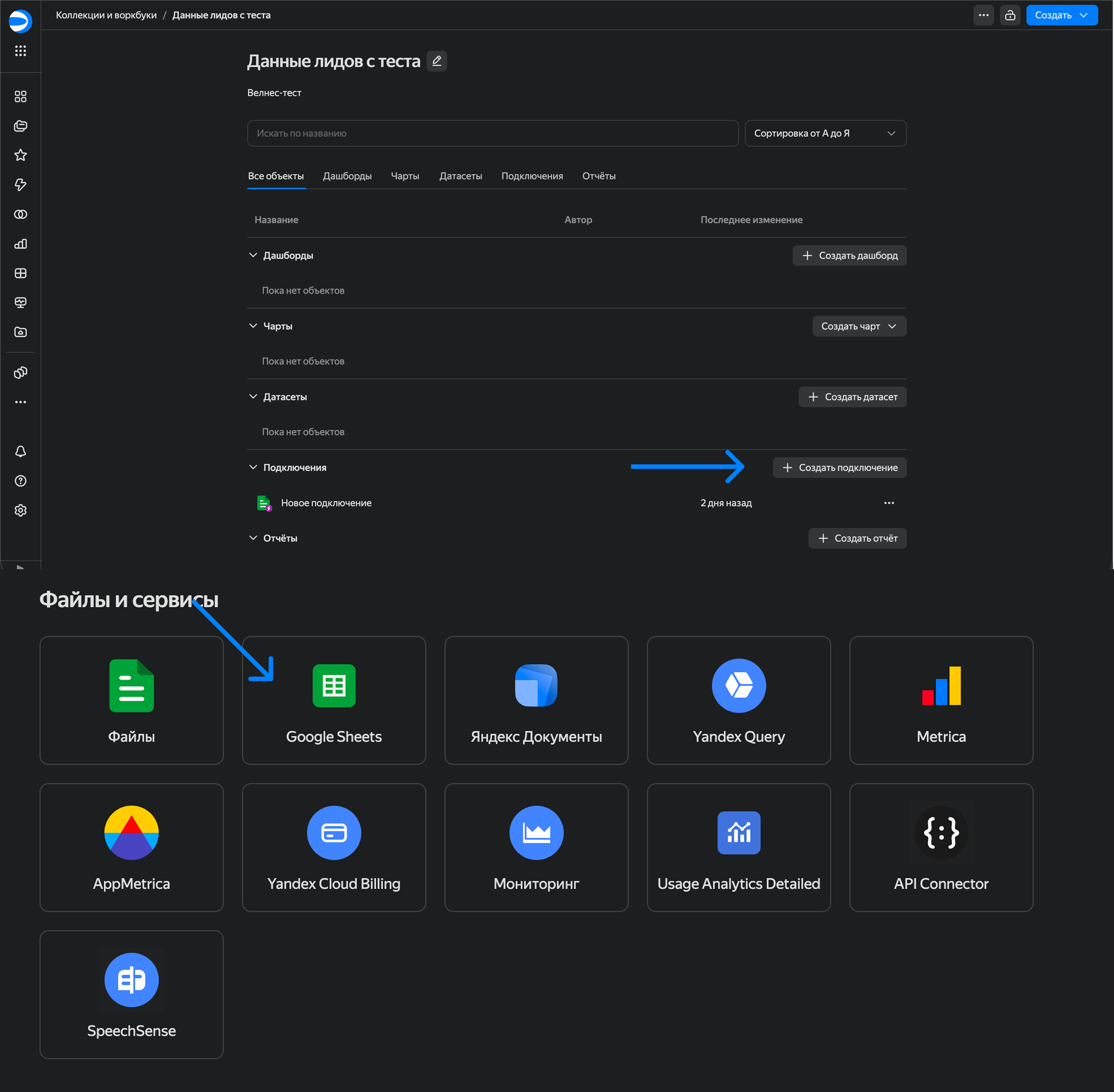
Task: Select the Yandex Cloud Billing connector card
Action: pyautogui.click(x=334, y=848)
